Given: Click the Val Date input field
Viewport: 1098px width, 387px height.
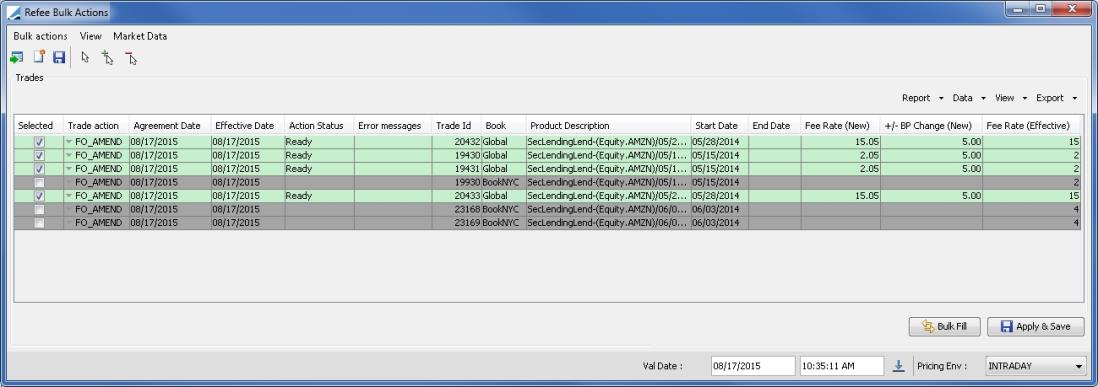Looking at the screenshot, I should pos(753,366).
